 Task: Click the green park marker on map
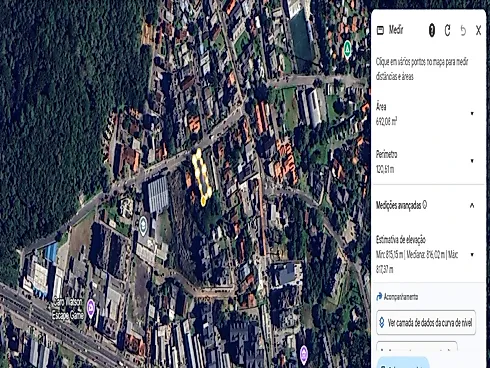click(348, 49)
